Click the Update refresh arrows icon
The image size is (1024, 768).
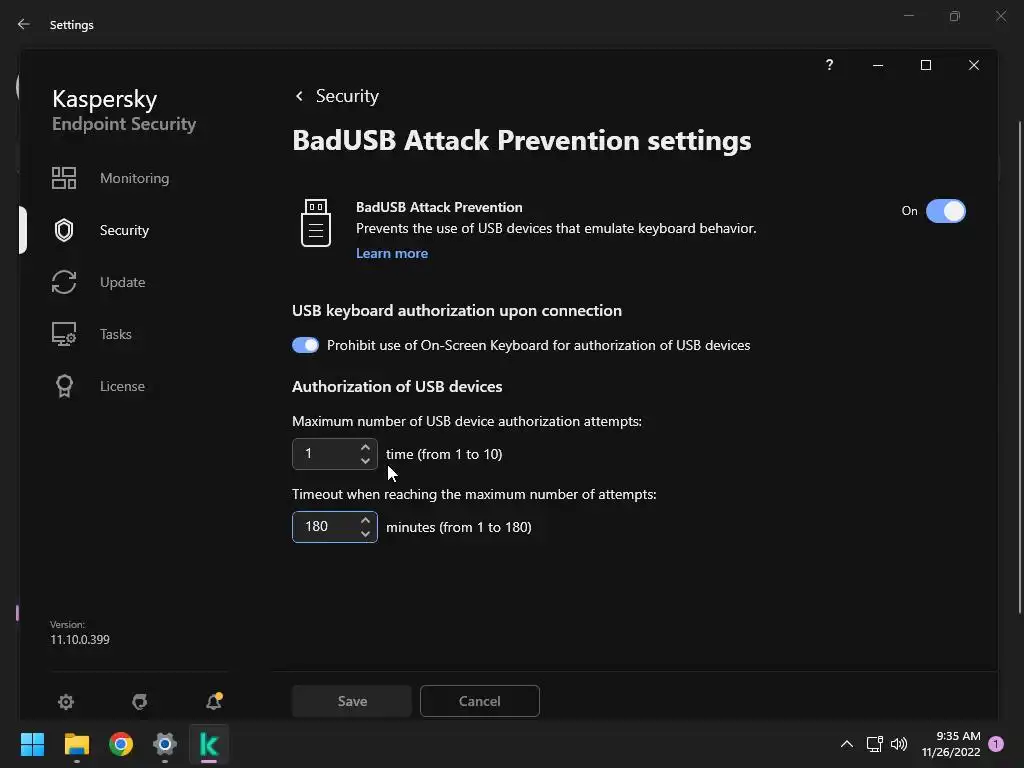point(64,282)
